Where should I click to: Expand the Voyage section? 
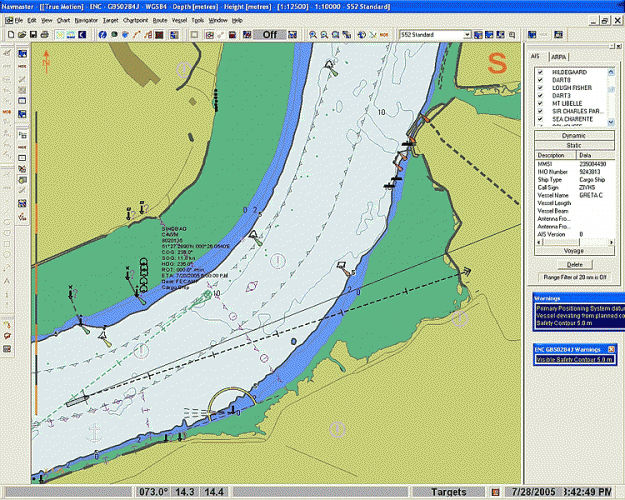pos(574,251)
